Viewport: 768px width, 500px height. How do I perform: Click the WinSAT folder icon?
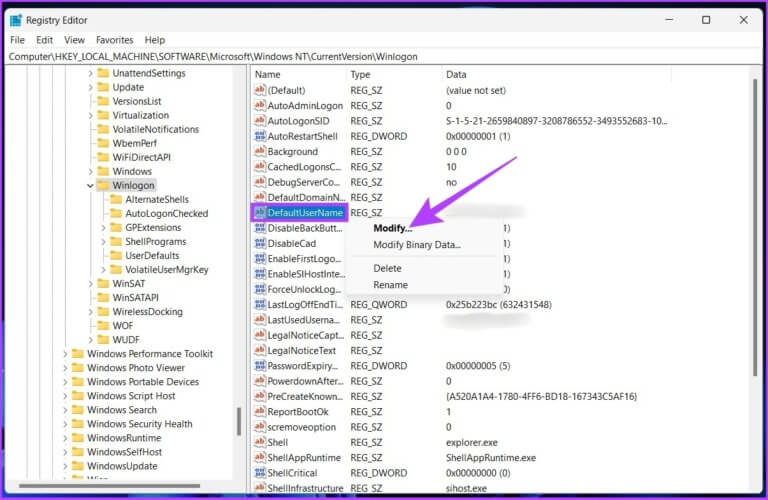click(x=103, y=284)
